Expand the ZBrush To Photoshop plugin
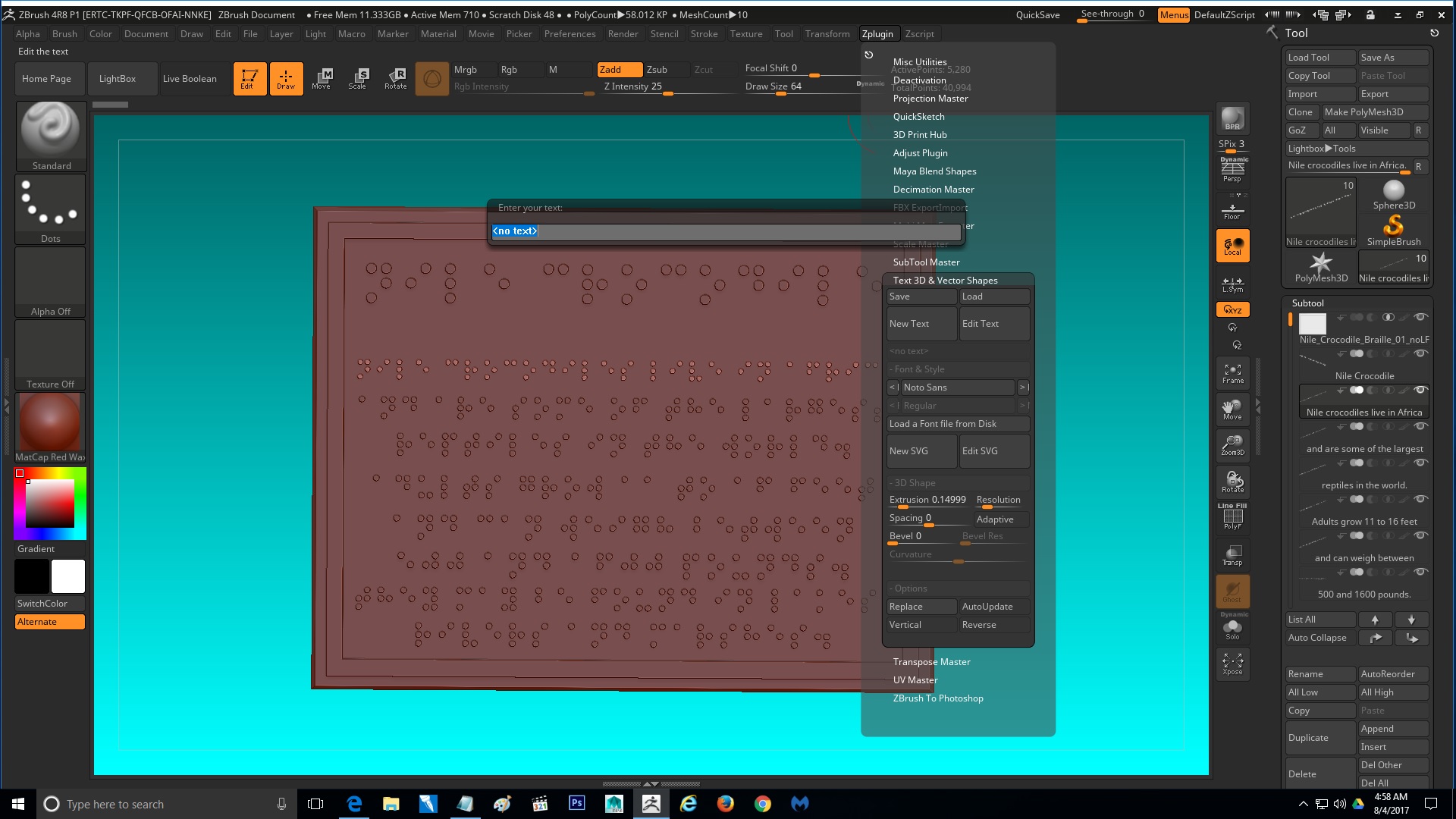The height and width of the screenshot is (819, 1456). pyautogui.click(x=938, y=698)
